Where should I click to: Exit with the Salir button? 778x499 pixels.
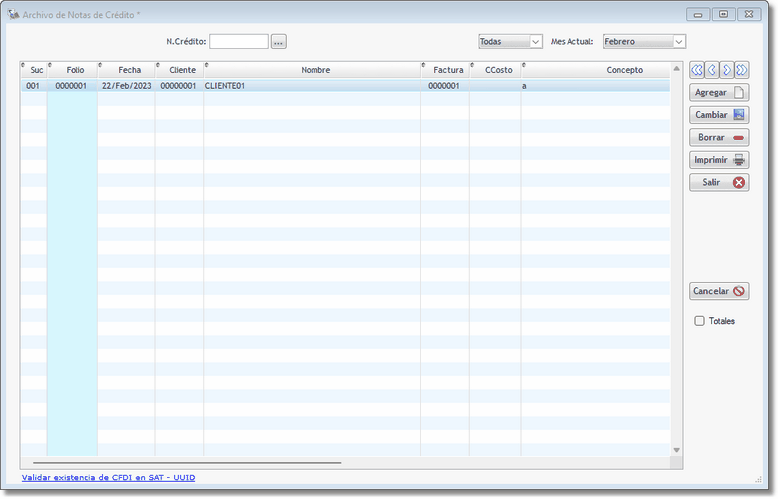pos(719,183)
